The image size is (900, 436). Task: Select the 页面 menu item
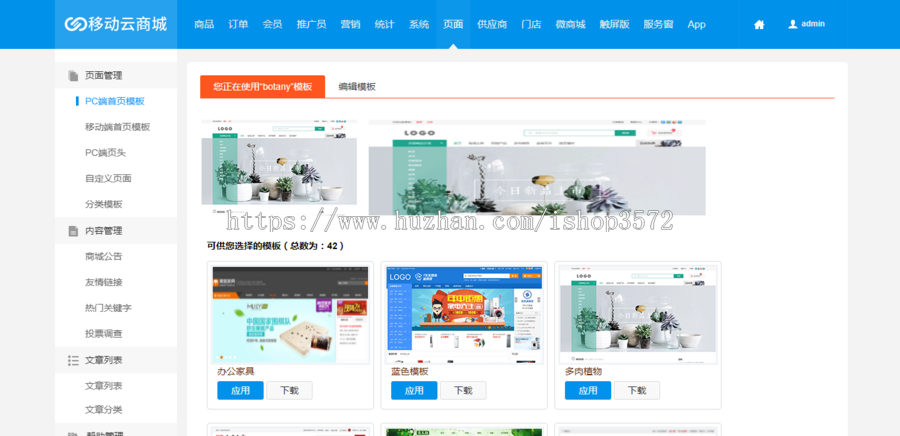453,24
